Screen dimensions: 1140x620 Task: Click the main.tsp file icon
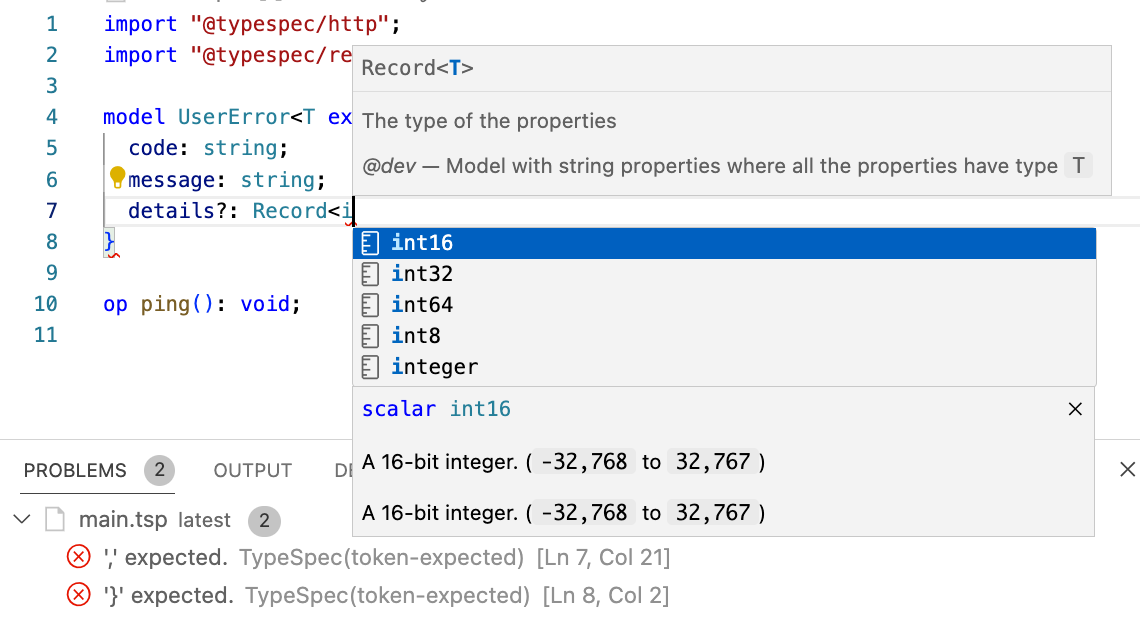tap(56, 520)
